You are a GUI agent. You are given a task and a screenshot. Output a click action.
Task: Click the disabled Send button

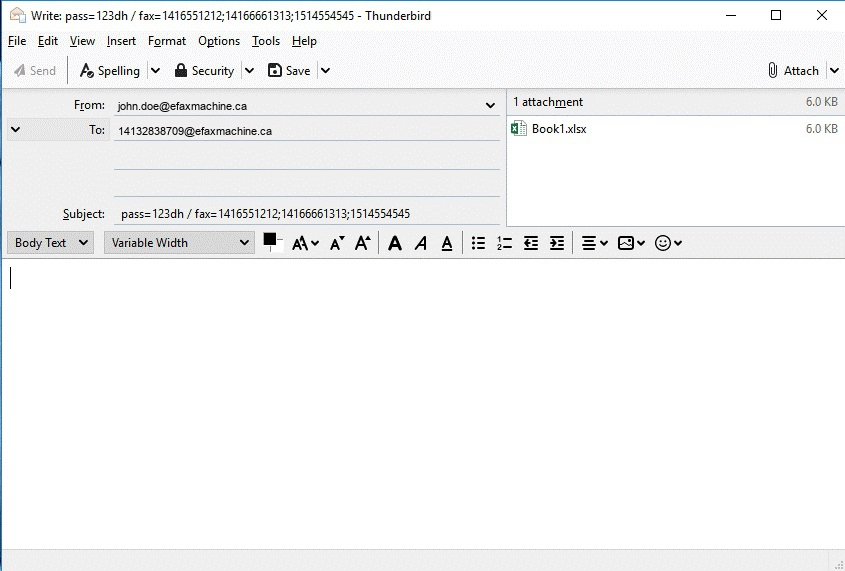tap(35, 71)
